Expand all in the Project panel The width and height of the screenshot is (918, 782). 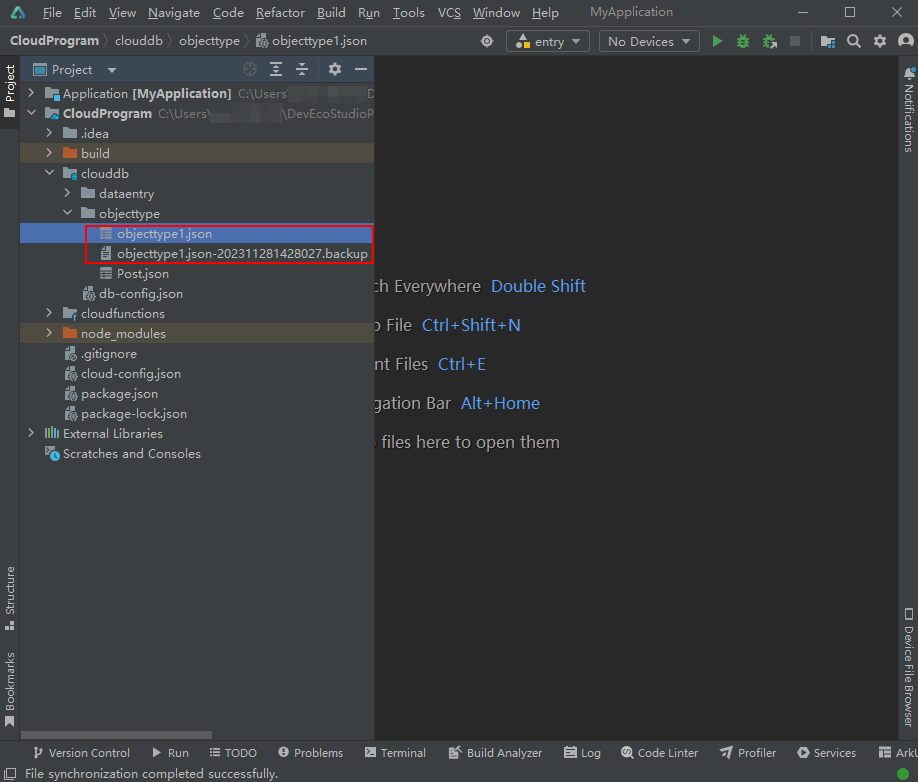pyautogui.click(x=276, y=69)
